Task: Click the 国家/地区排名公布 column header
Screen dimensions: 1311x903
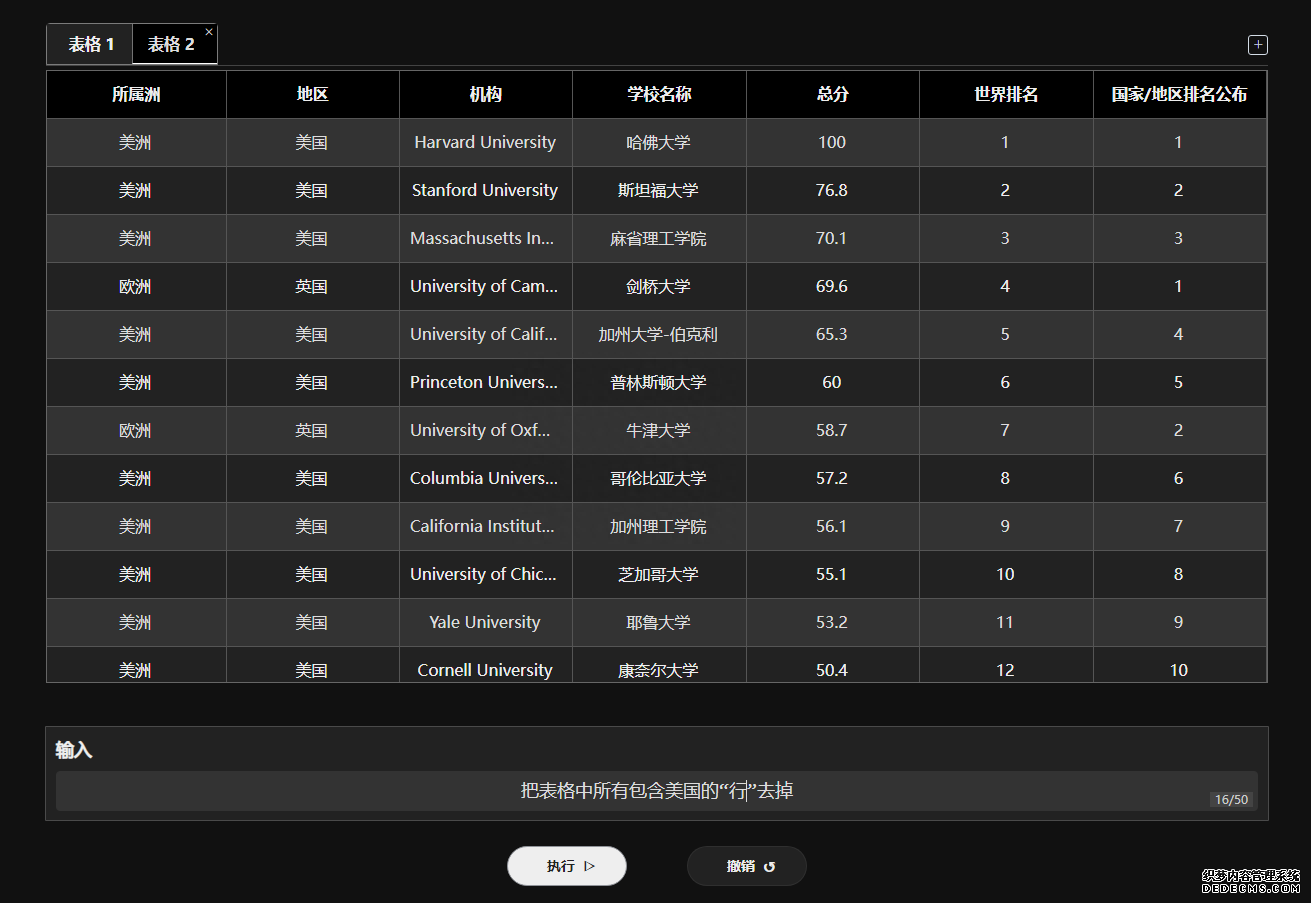Action: pos(1180,95)
